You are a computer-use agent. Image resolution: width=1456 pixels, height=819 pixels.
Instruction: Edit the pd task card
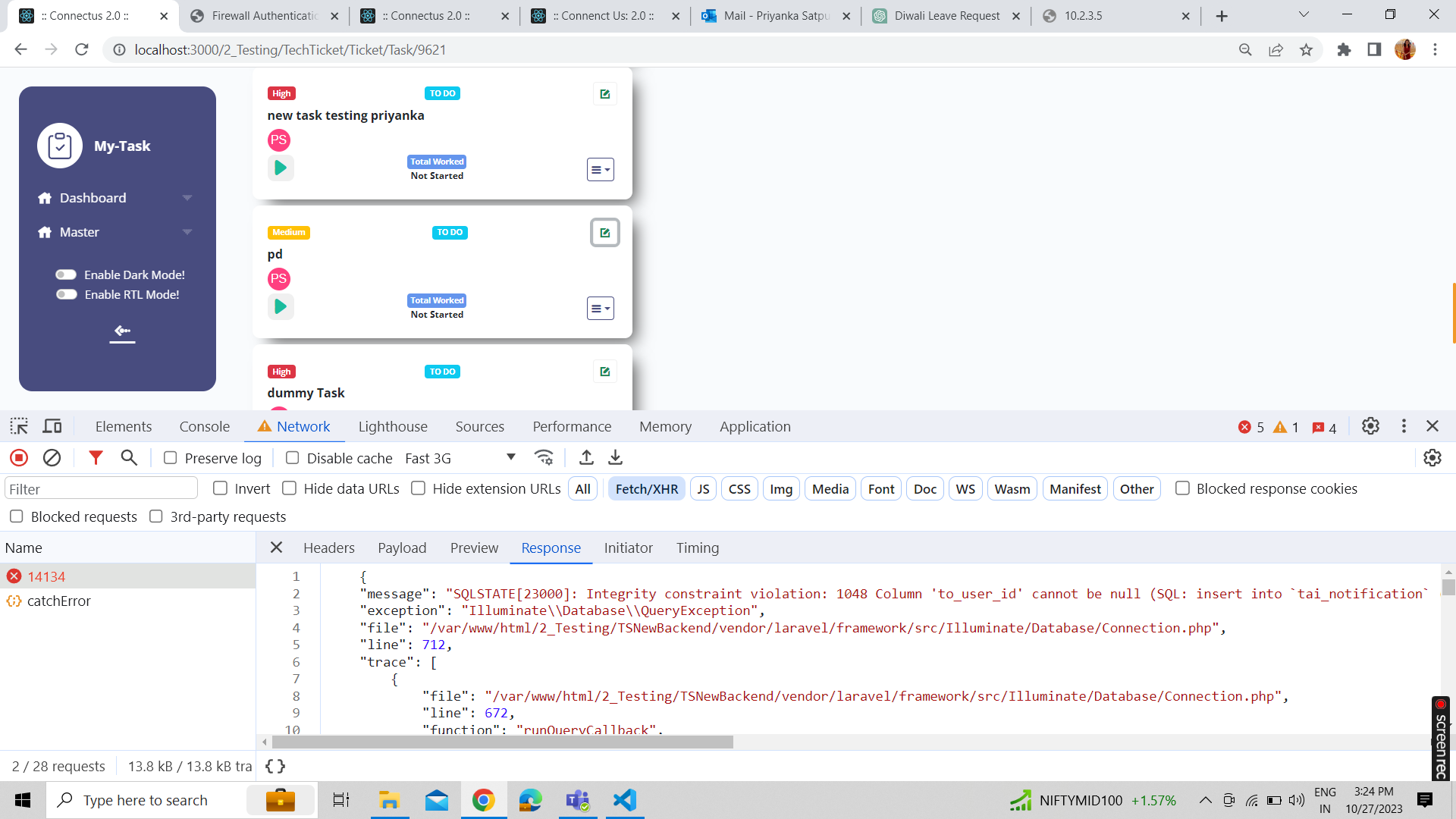pyautogui.click(x=605, y=233)
